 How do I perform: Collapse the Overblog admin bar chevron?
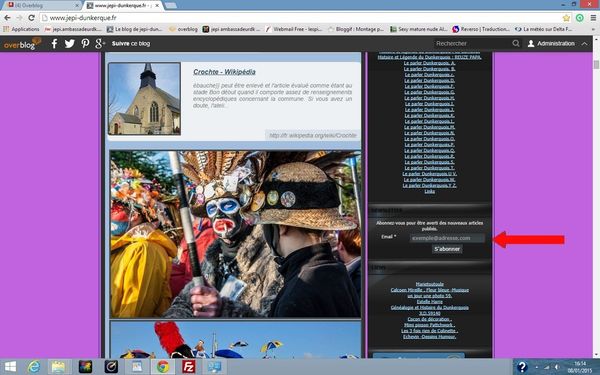click(x=584, y=44)
